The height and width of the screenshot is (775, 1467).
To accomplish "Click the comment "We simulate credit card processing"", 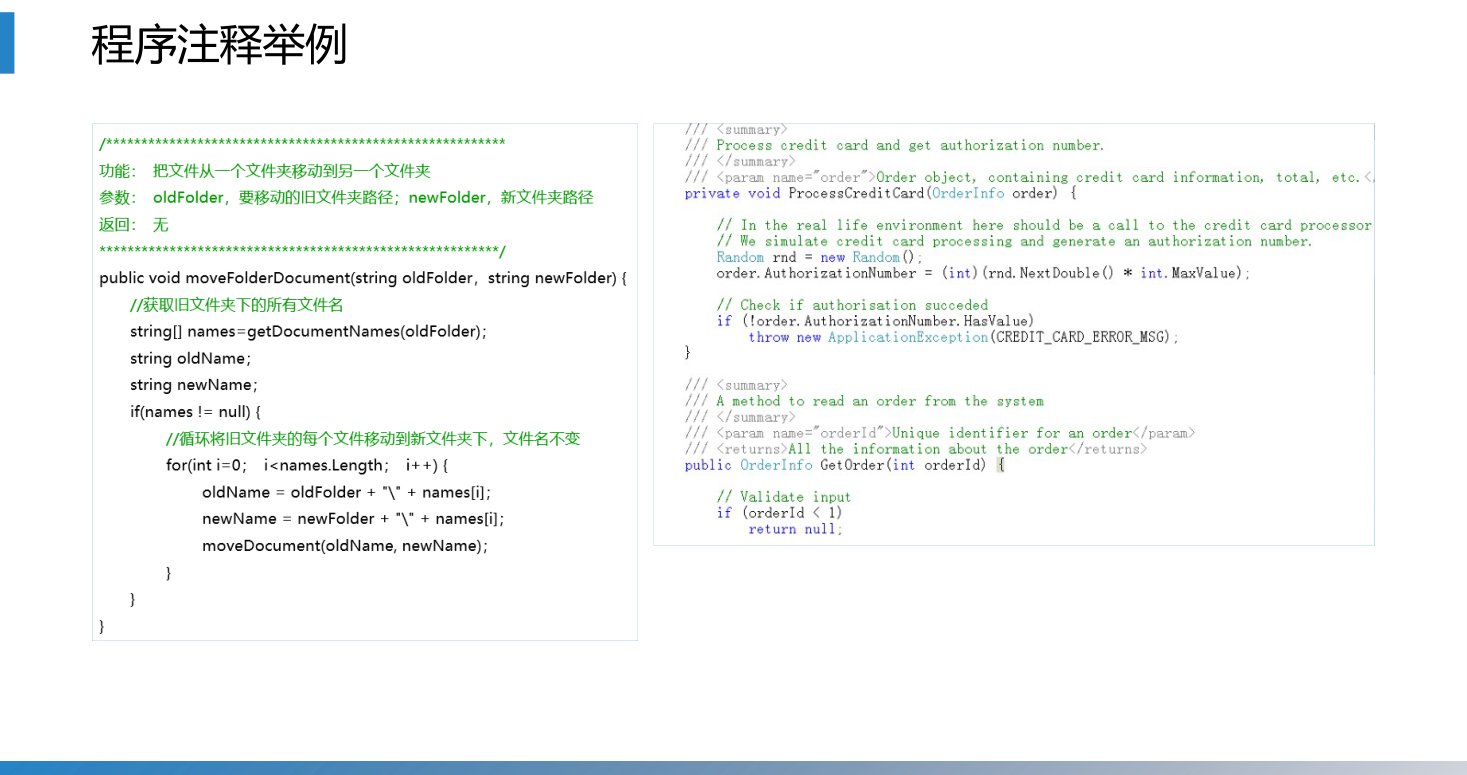I will 1015,241.
